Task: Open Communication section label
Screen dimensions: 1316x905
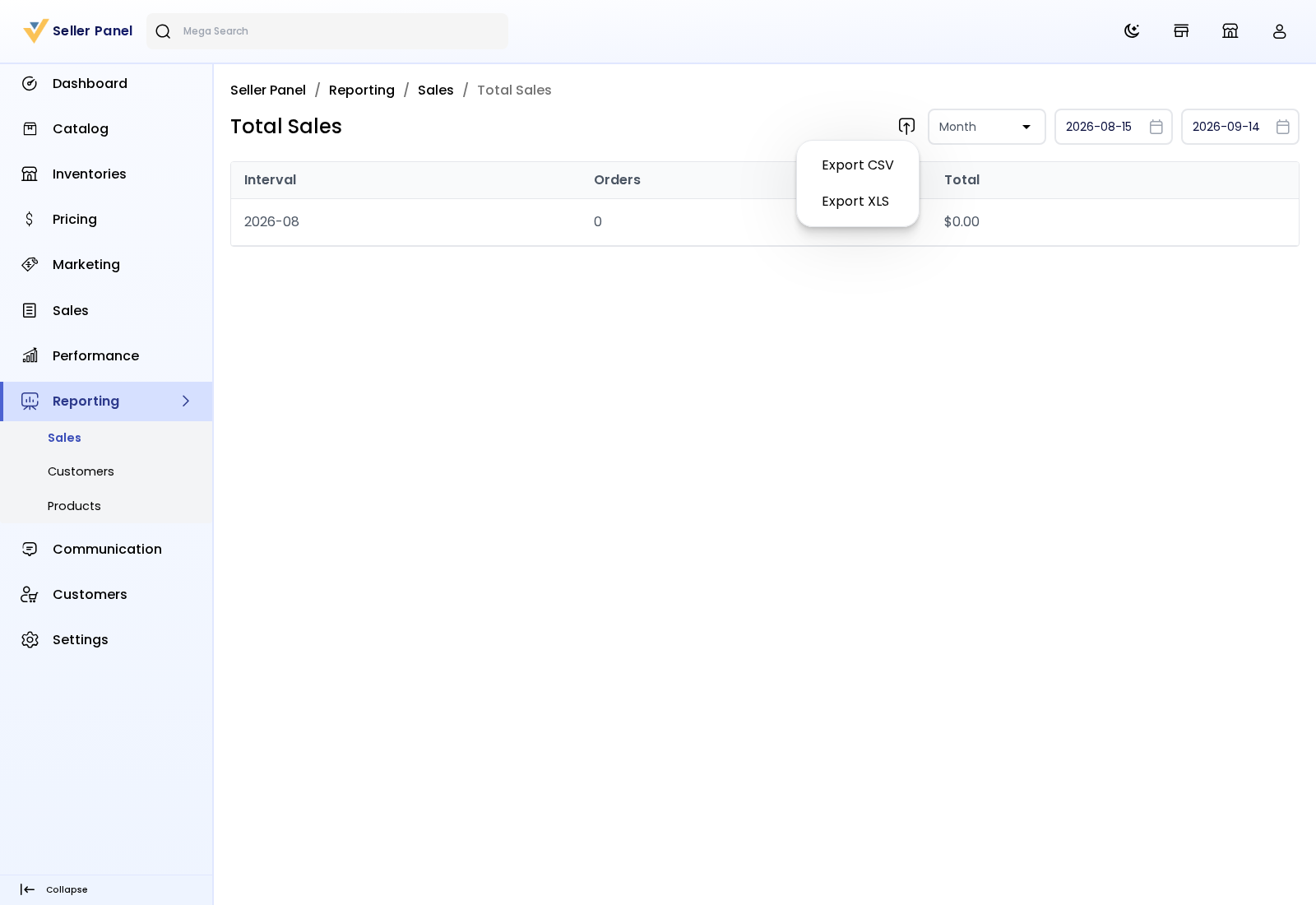Action: point(107,550)
